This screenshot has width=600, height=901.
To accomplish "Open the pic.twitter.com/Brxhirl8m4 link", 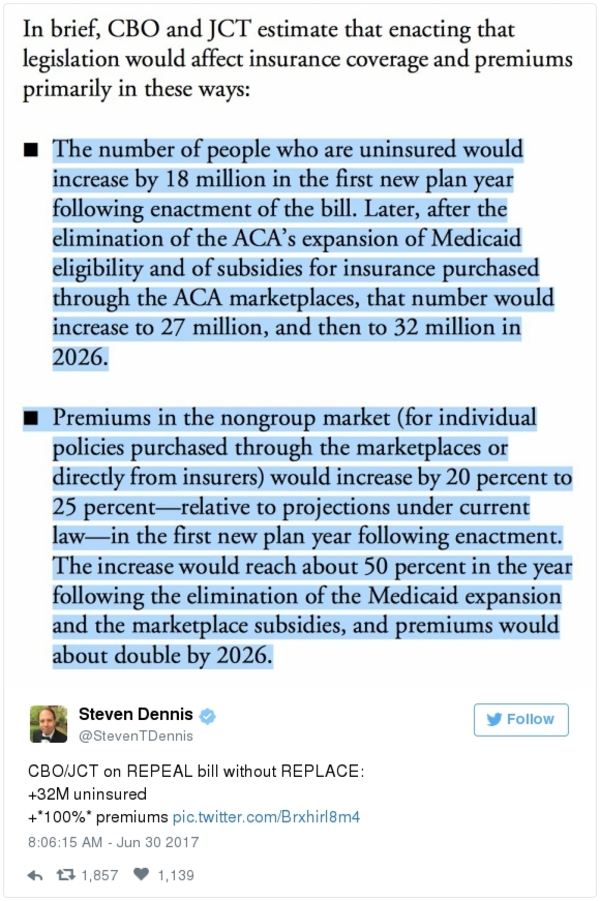I will [266, 817].
